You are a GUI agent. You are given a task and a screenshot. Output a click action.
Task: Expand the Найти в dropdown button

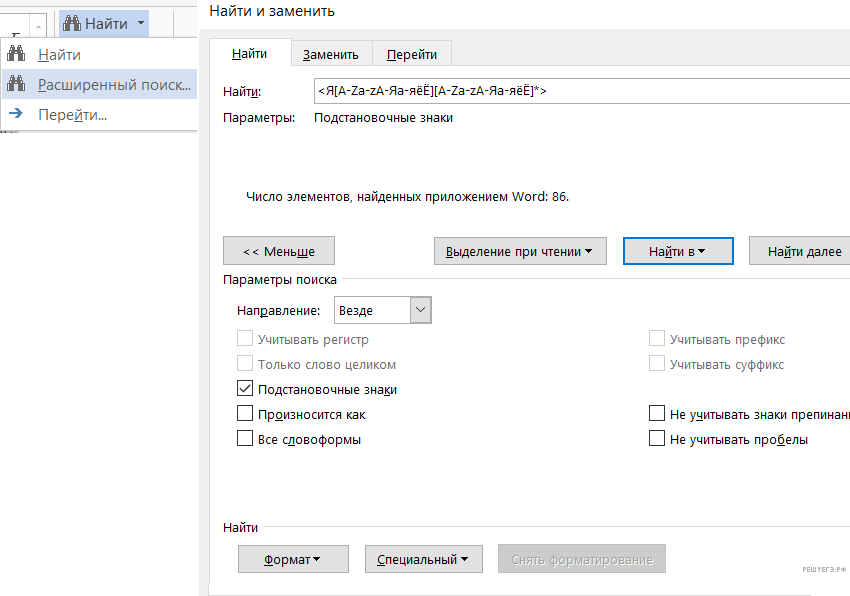pyautogui.click(x=677, y=251)
